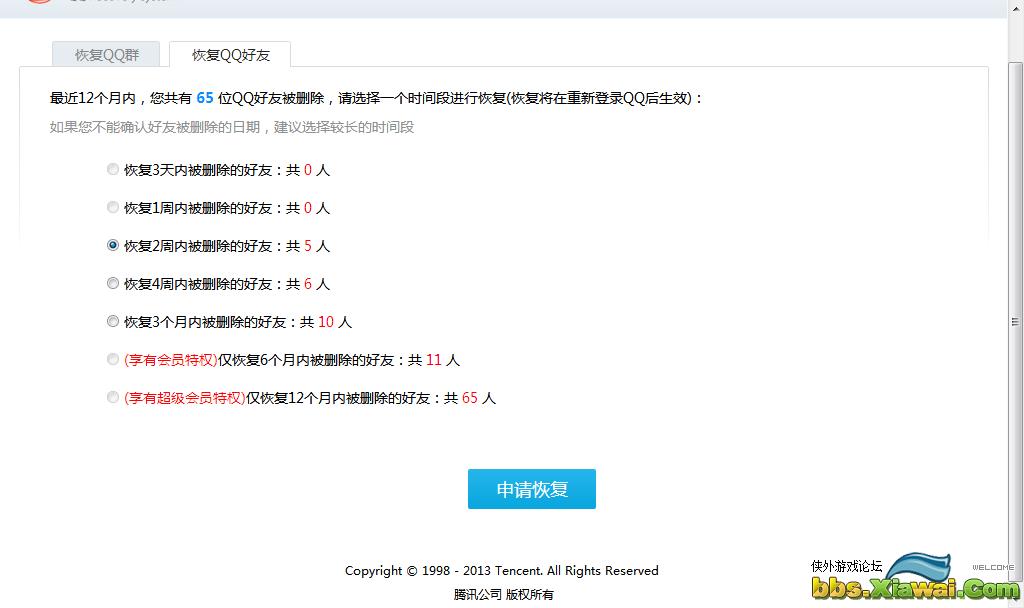This screenshot has height=608, width=1024.
Task: Click the red (享有会员特权) label
Action: 170,360
